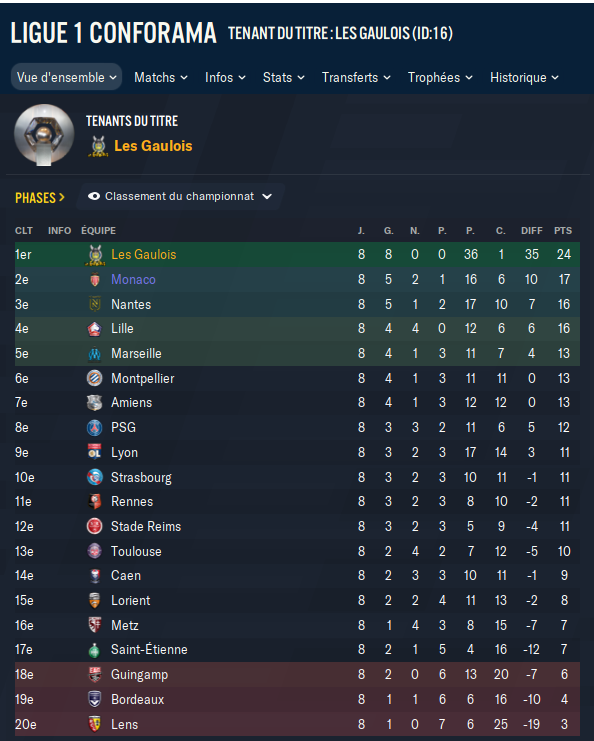
Task: Open the Historique menu
Action: tap(524, 77)
